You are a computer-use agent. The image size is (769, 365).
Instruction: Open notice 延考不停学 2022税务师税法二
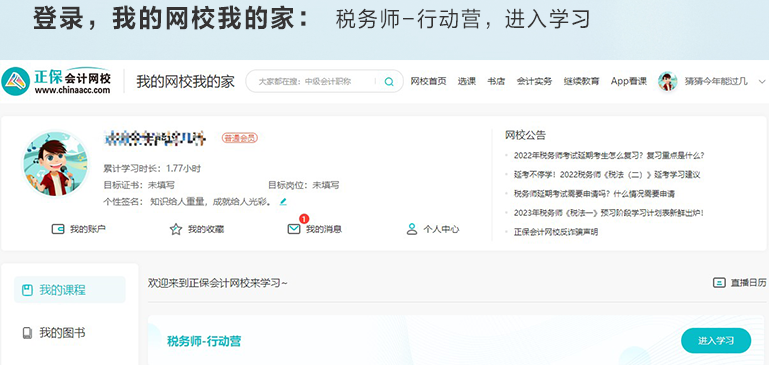click(x=607, y=175)
